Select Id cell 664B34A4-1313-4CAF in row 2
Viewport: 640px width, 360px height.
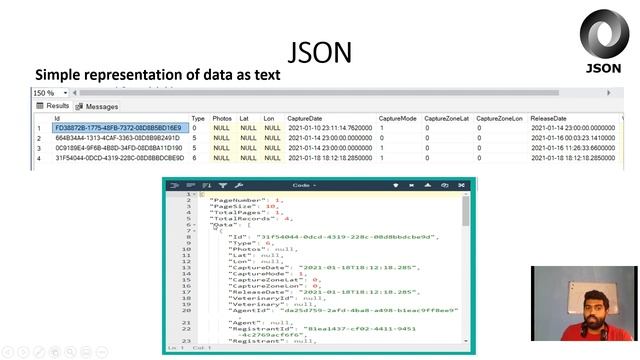click(x=117, y=138)
